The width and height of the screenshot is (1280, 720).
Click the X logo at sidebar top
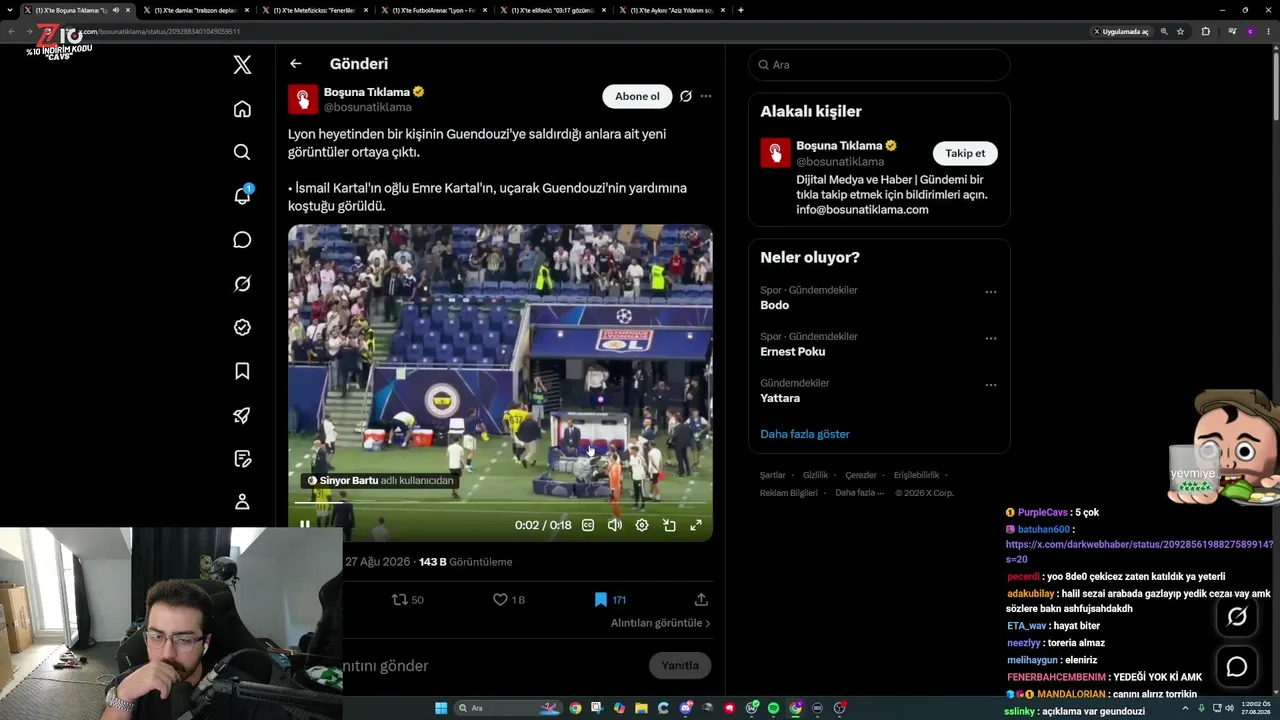click(242, 65)
